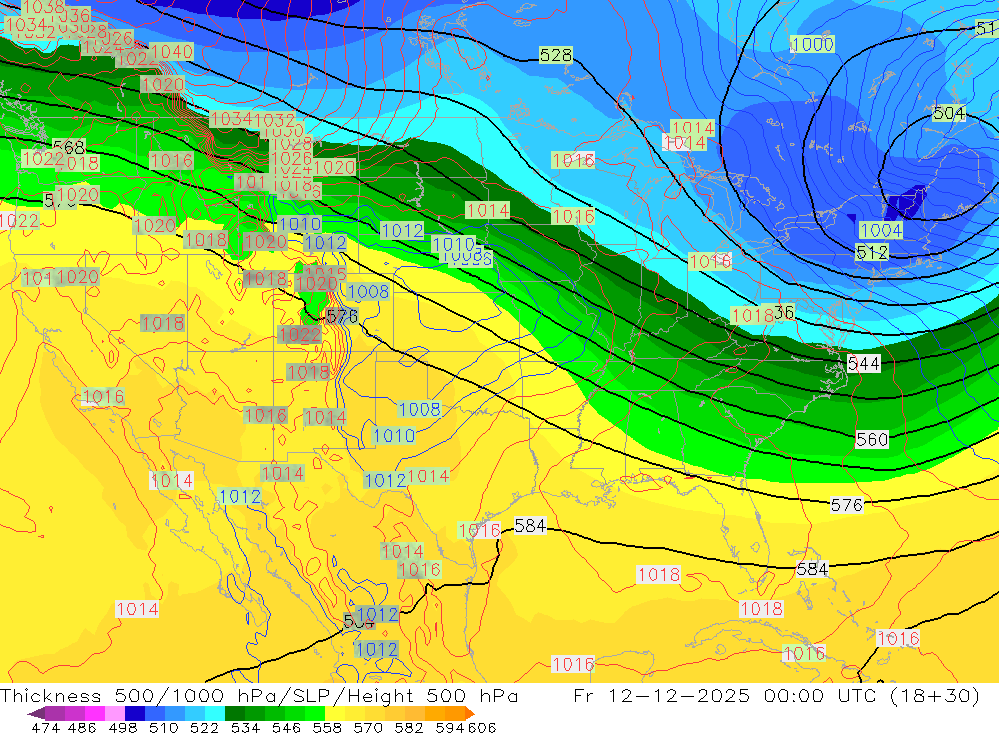Click the dark blue legend color swatch
Screen dimensions: 1000x733
click(135, 713)
